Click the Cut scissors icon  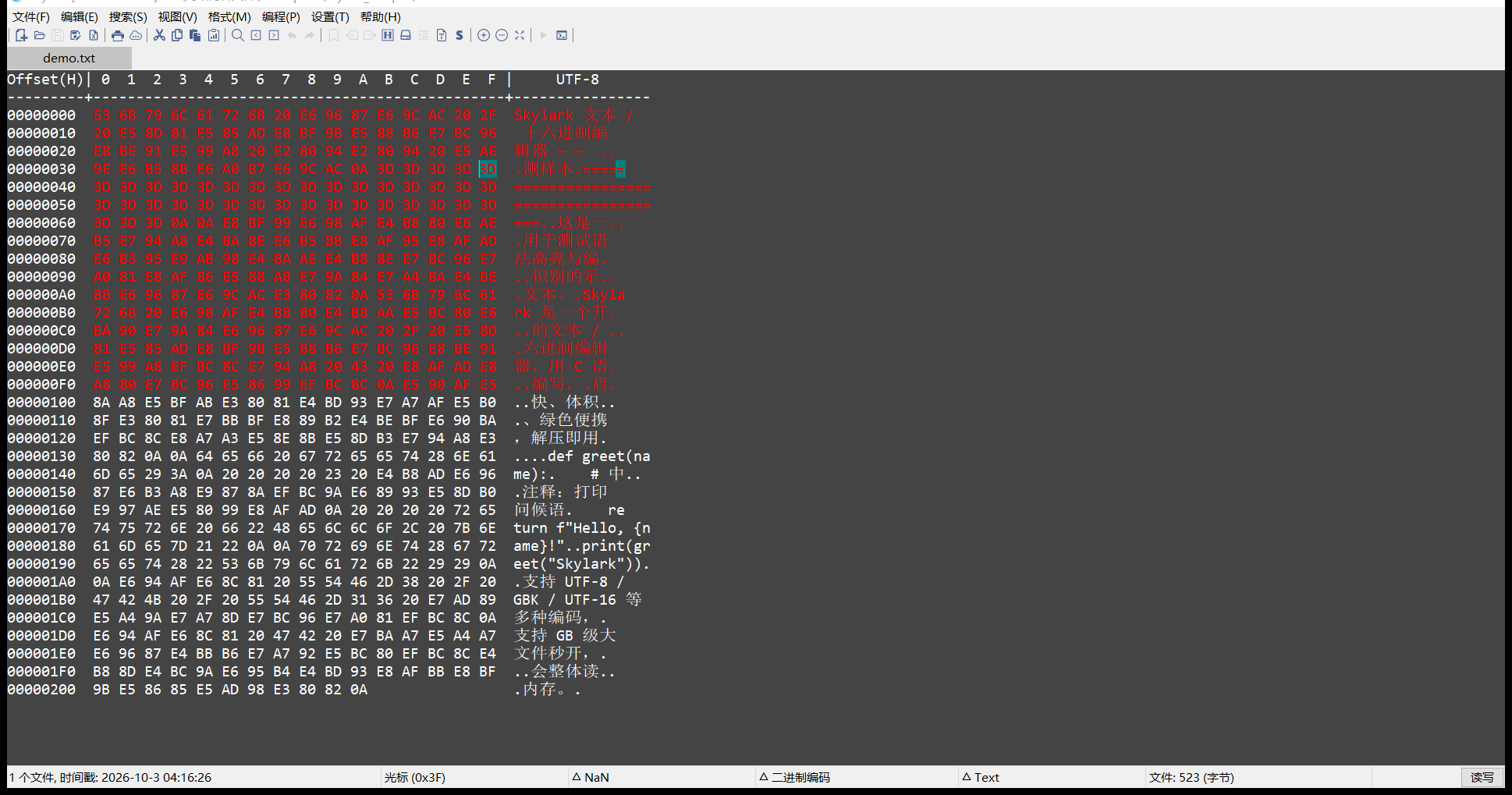point(159,35)
